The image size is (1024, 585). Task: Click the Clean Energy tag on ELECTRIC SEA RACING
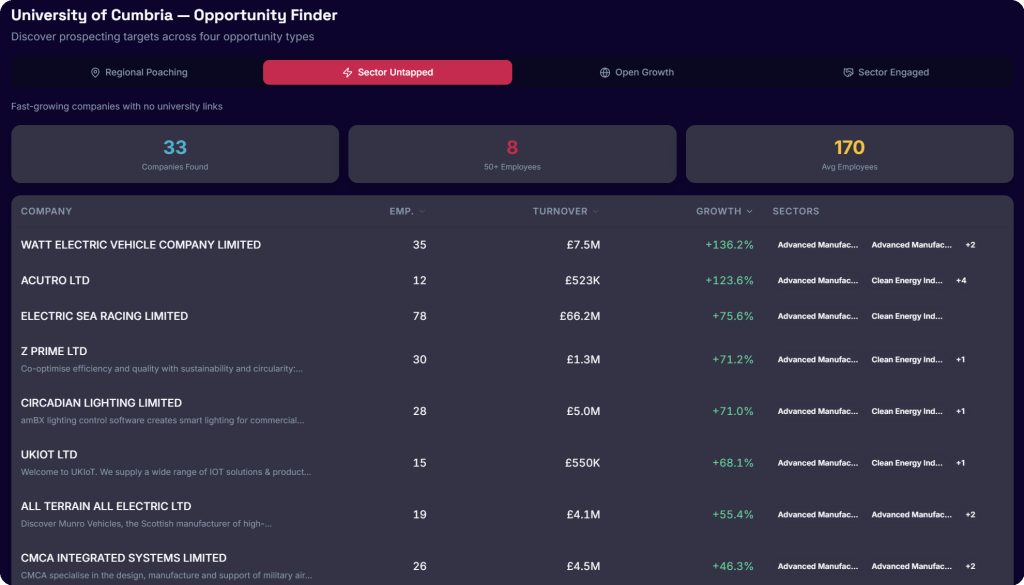click(x=907, y=316)
